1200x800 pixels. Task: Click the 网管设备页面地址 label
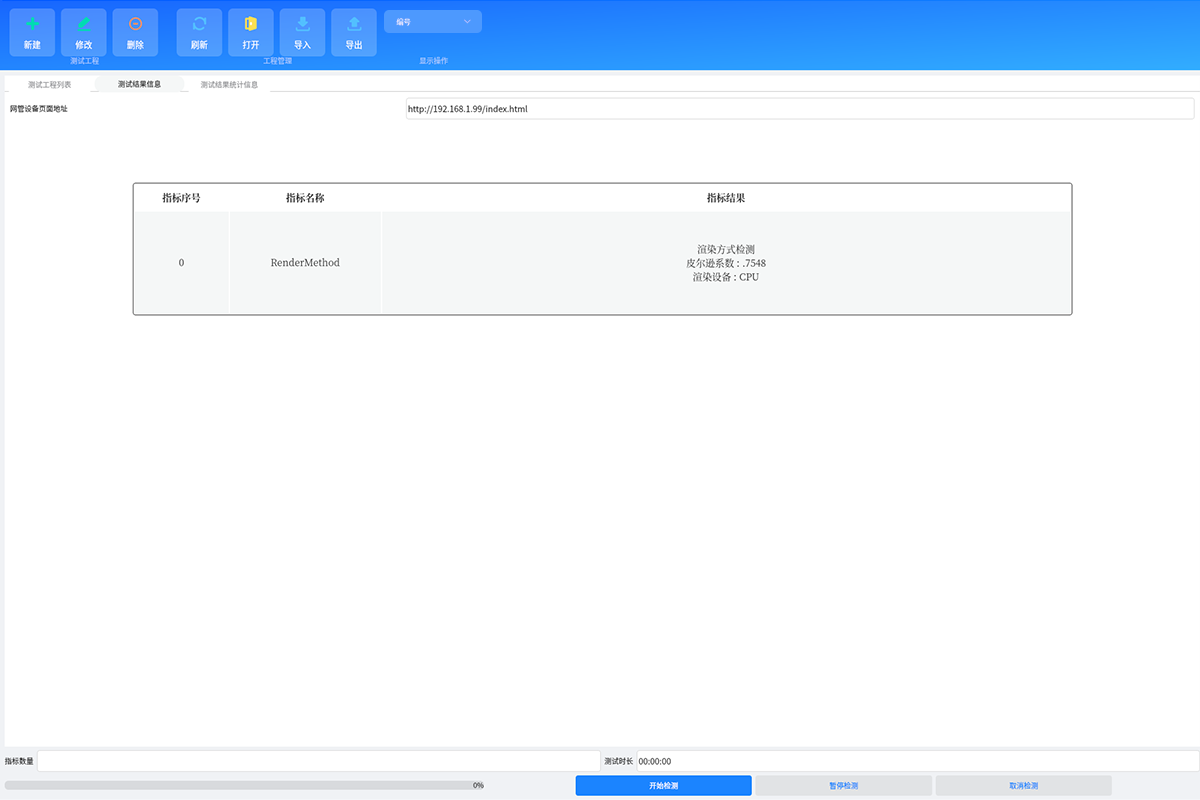39,108
